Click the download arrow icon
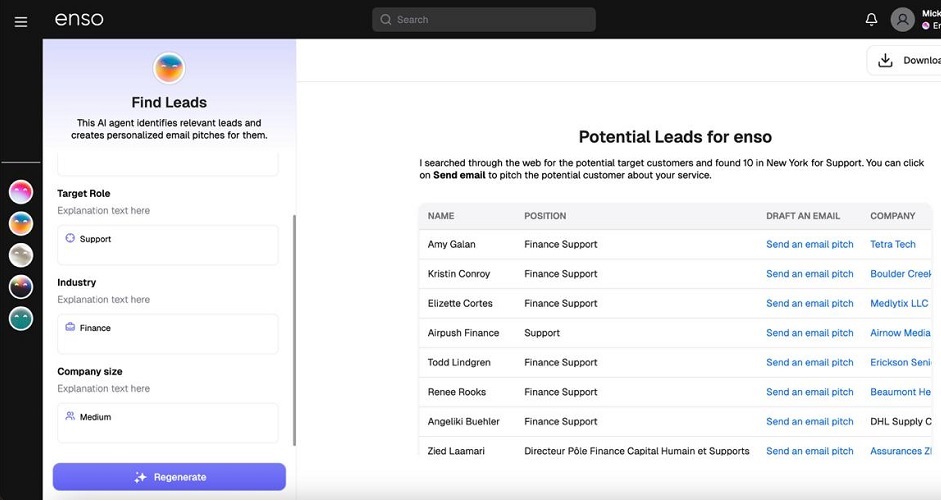The width and height of the screenshot is (941, 500). tap(885, 60)
